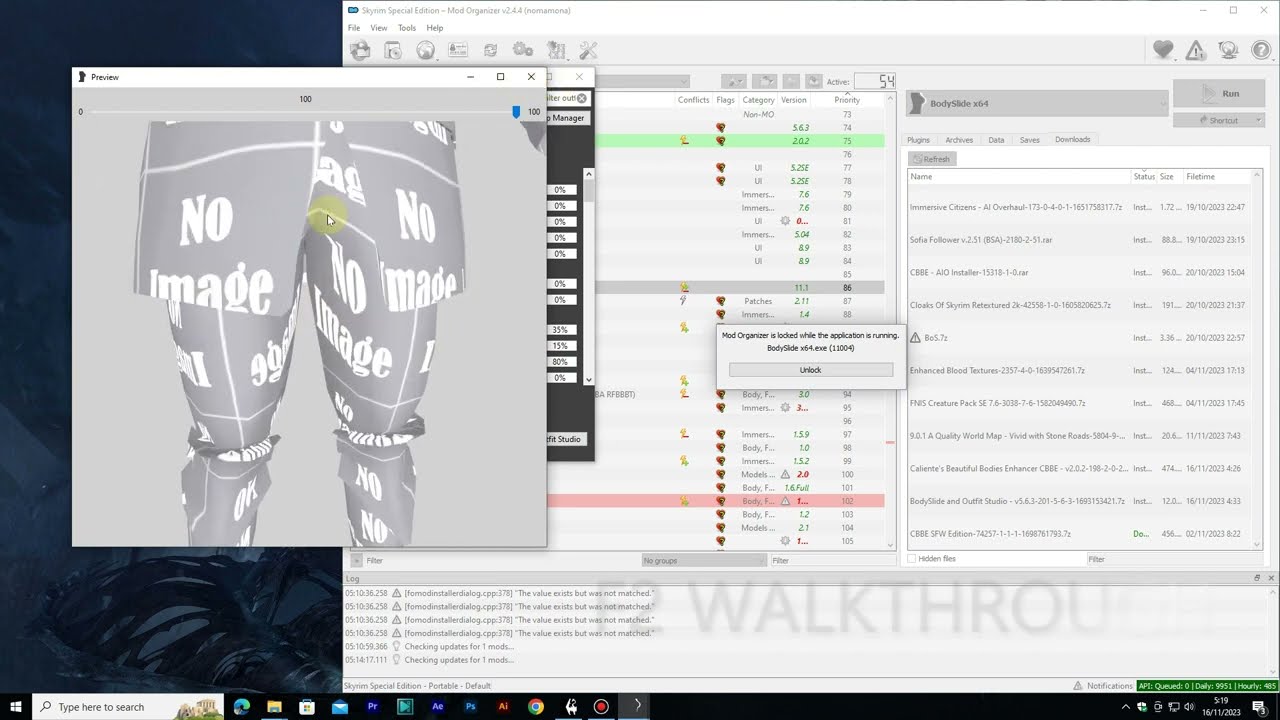Launch Premiere Pro from the taskbar
This screenshot has width=1280, height=720.
point(372,707)
